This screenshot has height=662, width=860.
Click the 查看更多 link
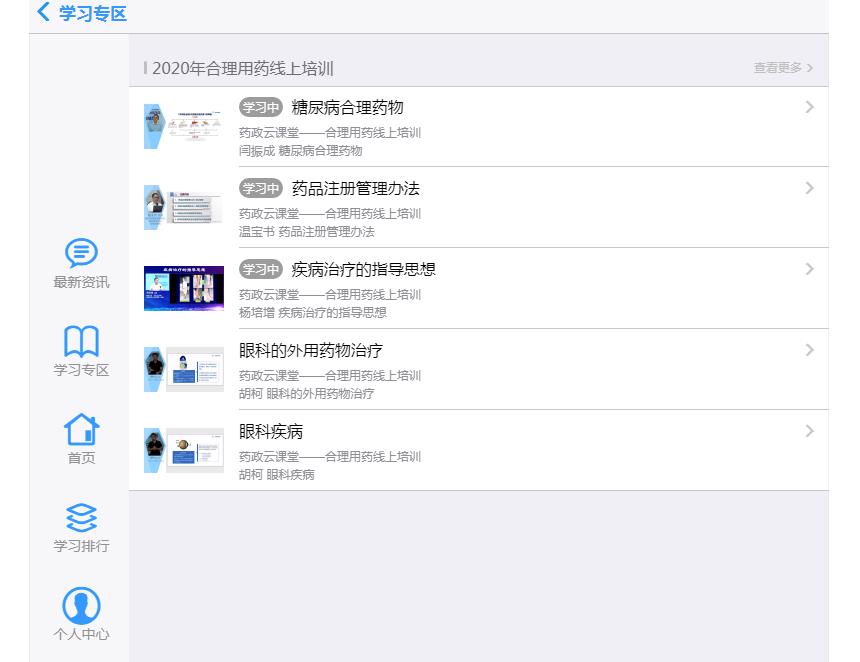point(783,68)
